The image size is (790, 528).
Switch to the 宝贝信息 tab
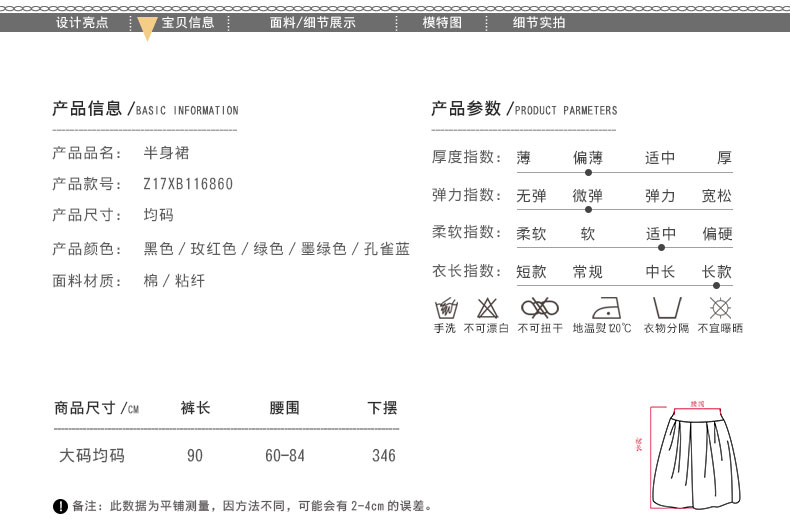pyautogui.click(x=189, y=22)
